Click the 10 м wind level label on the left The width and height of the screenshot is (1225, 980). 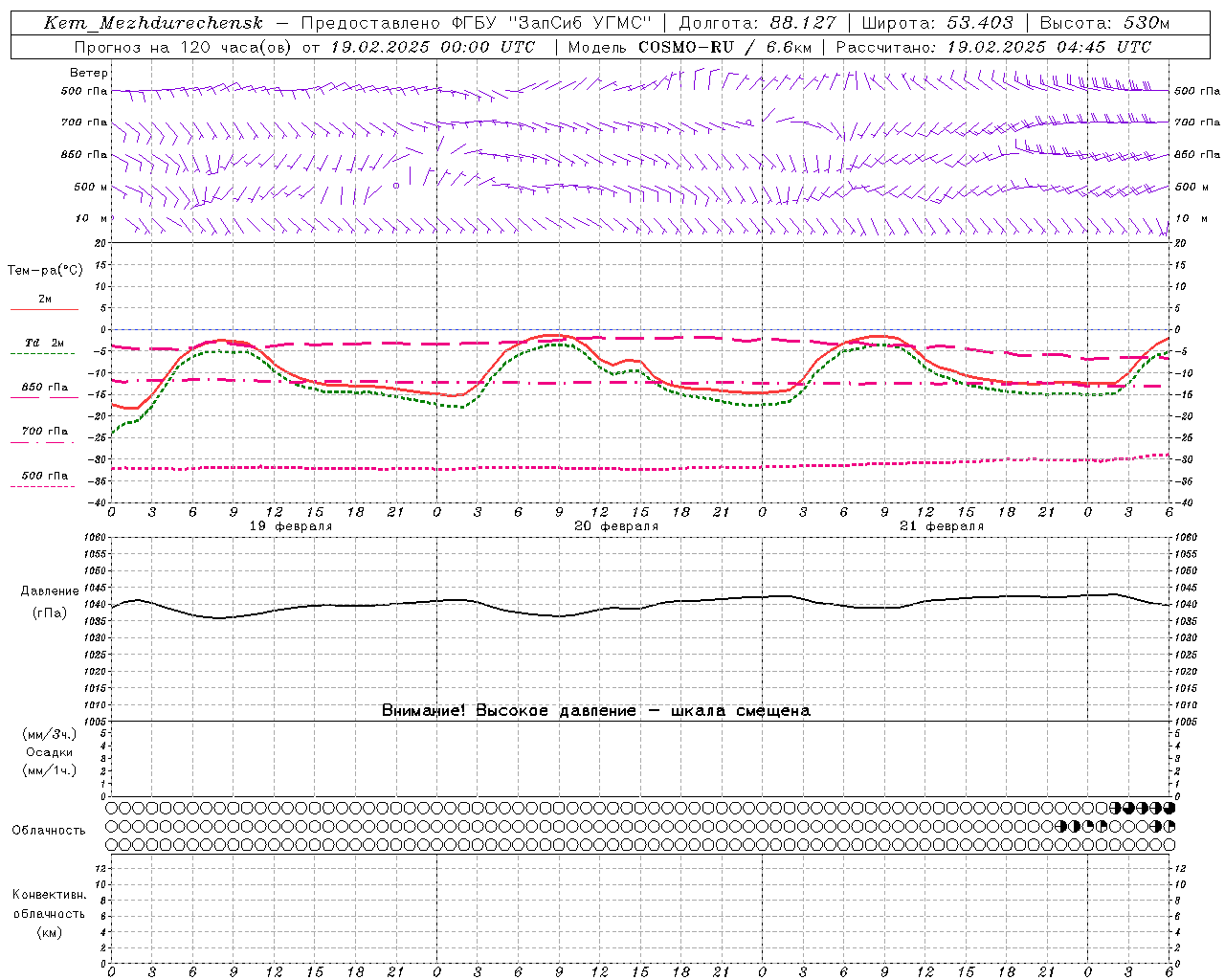click(x=91, y=218)
